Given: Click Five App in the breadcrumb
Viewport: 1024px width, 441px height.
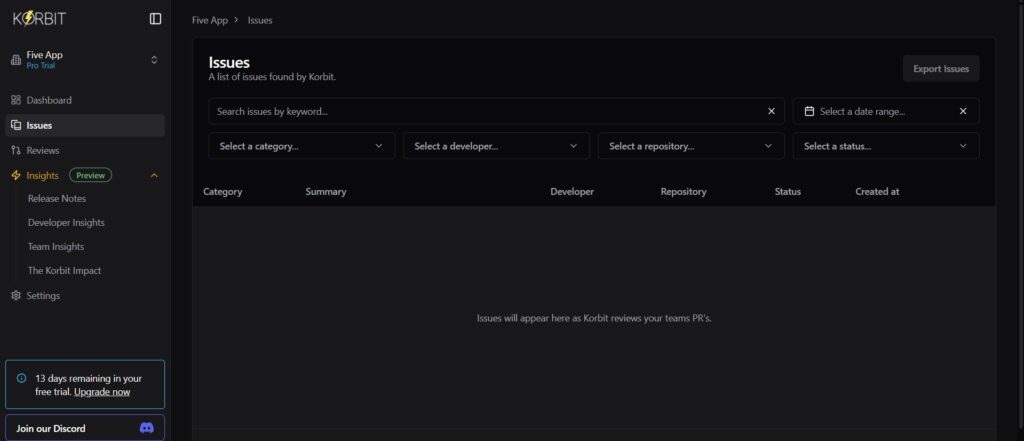Looking at the screenshot, I should (x=210, y=20).
